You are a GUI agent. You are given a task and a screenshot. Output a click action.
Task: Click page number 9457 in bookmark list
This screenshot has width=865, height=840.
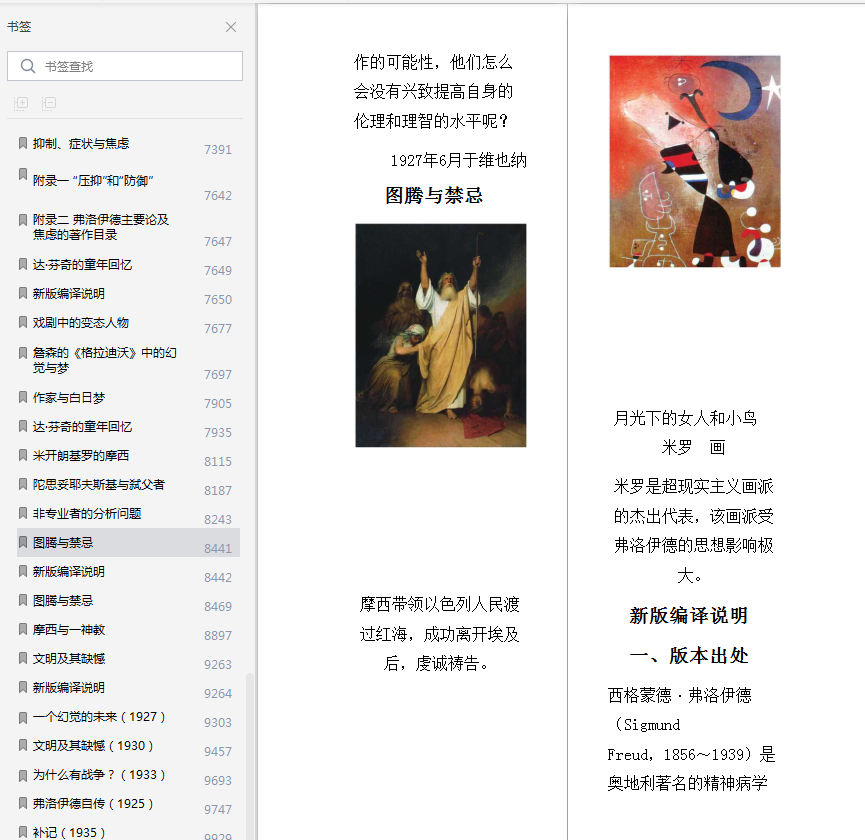[218, 752]
